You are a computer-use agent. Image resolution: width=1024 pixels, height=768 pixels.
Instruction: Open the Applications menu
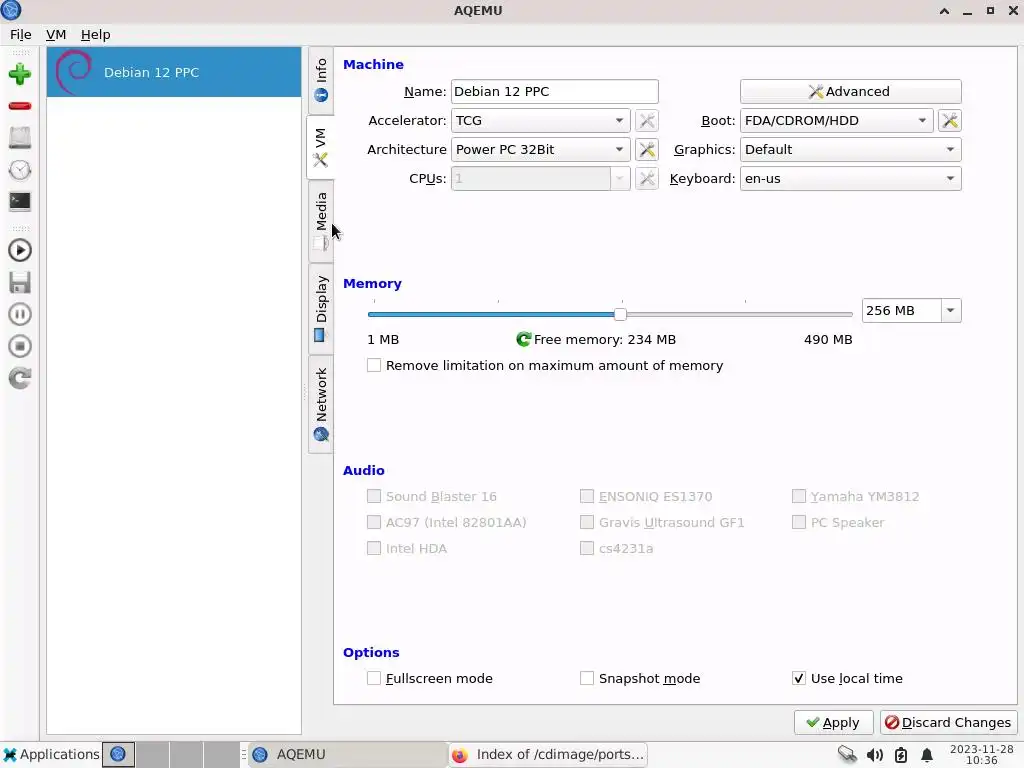tap(51, 754)
